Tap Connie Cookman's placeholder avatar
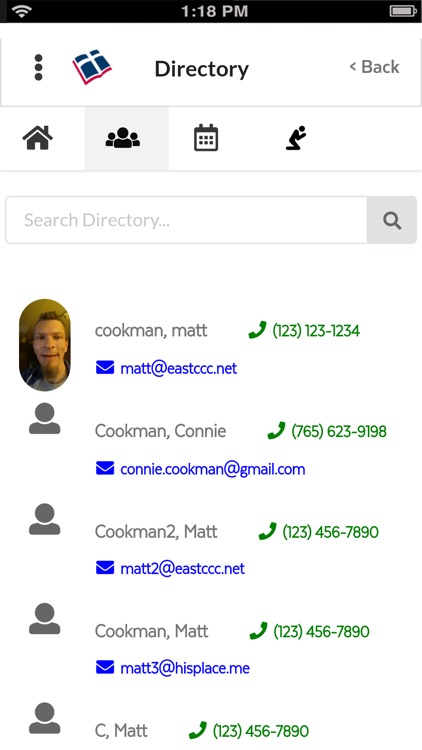The height and width of the screenshot is (750, 422). click(x=44, y=419)
